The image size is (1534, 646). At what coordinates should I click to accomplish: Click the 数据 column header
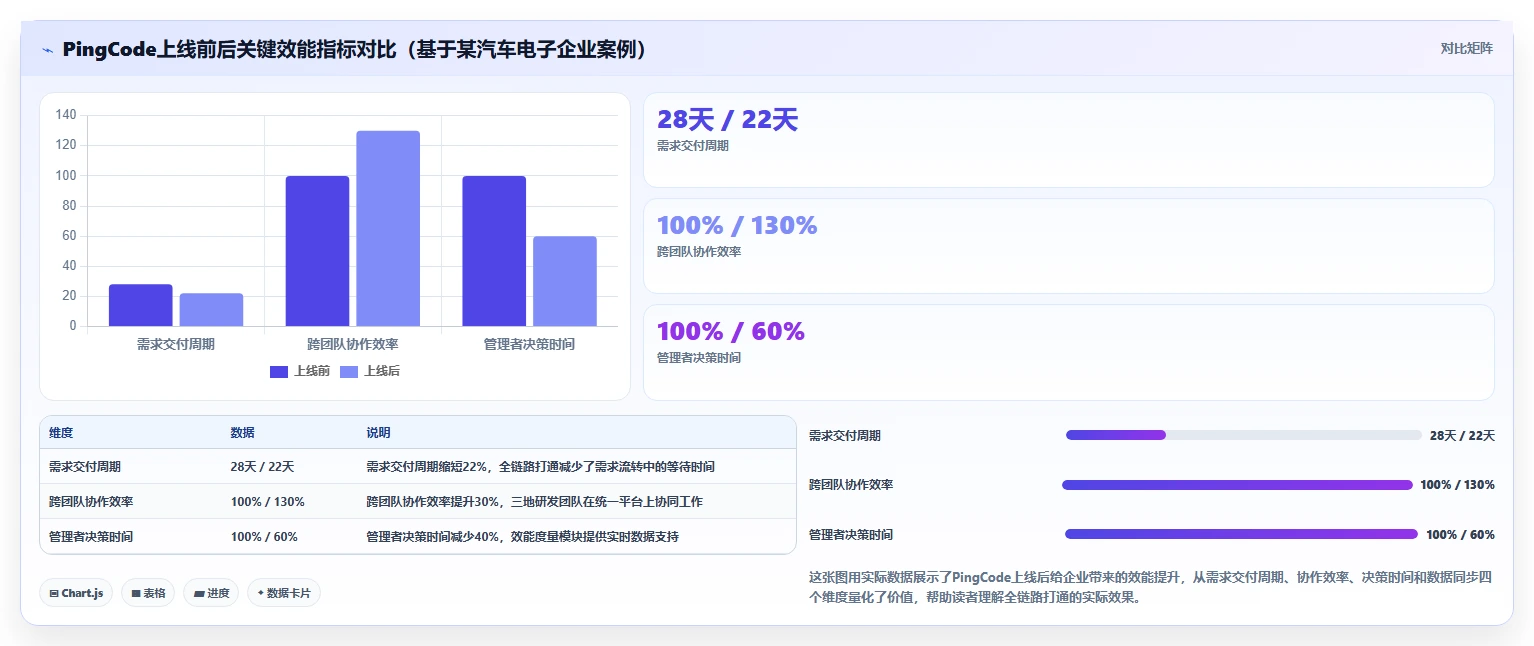242,433
